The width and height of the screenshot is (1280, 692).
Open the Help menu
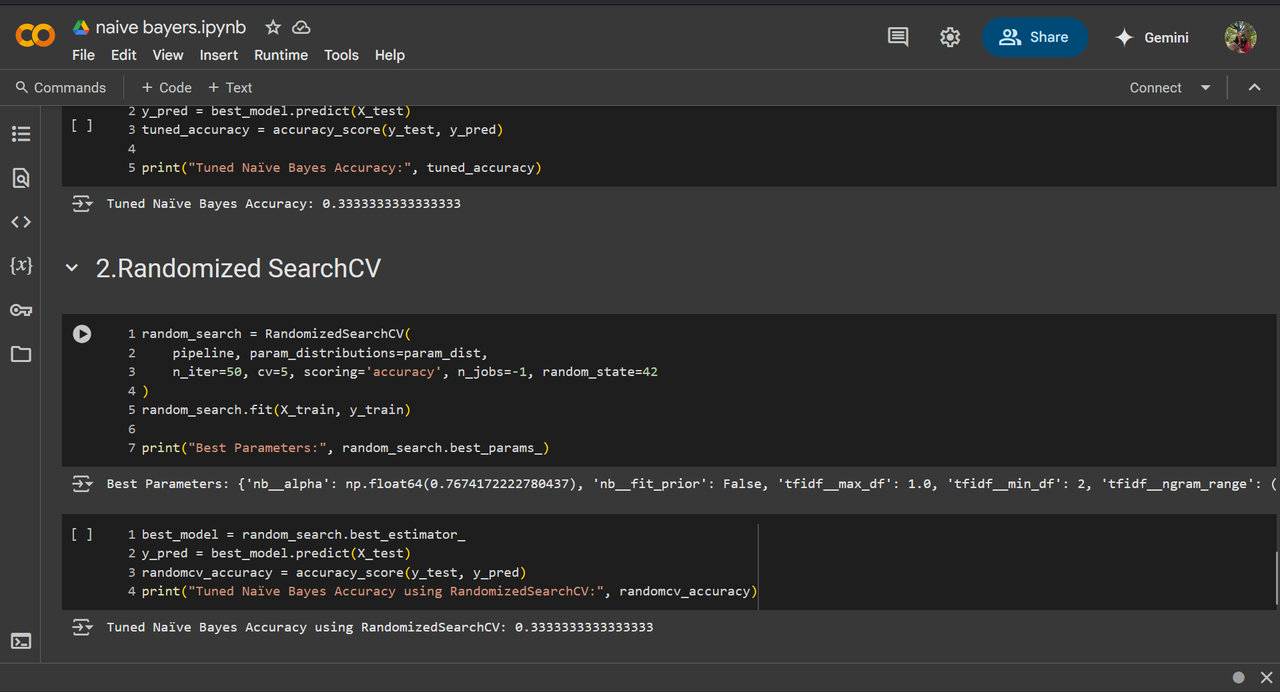pyautogui.click(x=390, y=55)
